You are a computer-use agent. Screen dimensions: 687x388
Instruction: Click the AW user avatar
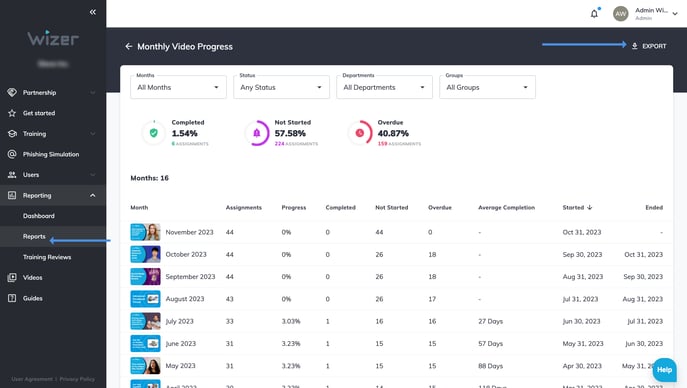click(620, 14)
